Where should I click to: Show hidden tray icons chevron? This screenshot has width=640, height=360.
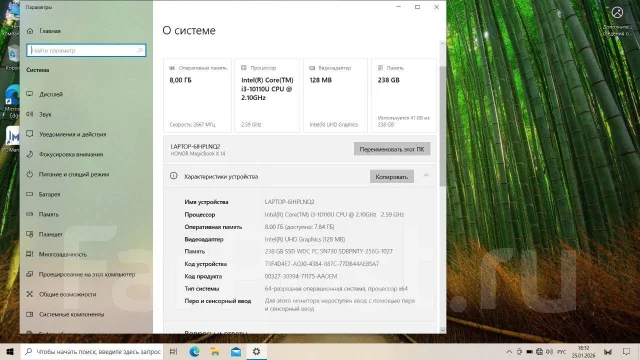(x=509, y=352)
